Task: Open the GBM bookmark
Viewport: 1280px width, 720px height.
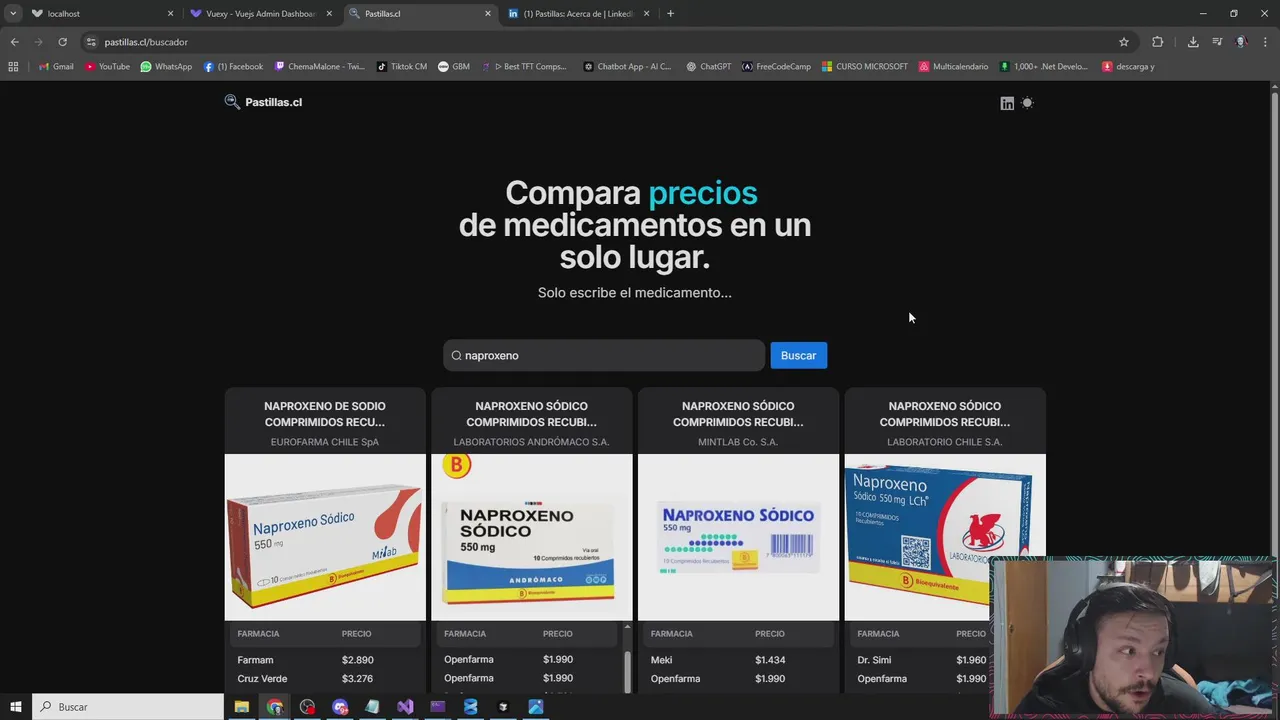Action: click(454, 67)
